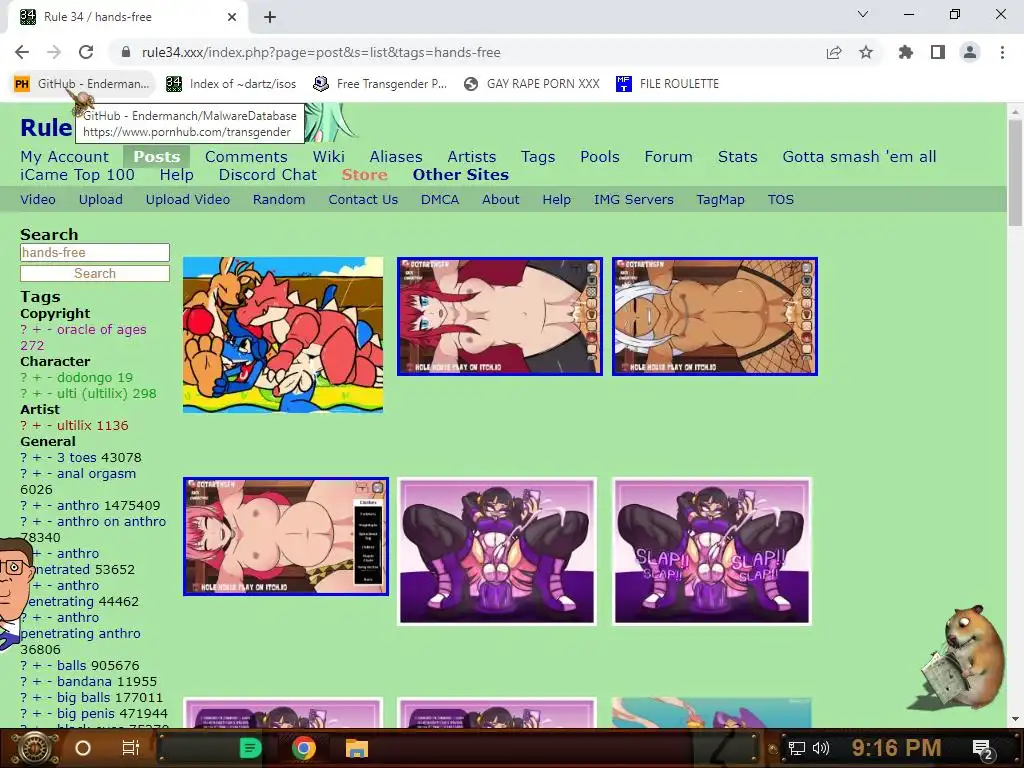The image size is (1024, 768).
Task: Open Help next to iCame Top 100
Action: (176, 175)
